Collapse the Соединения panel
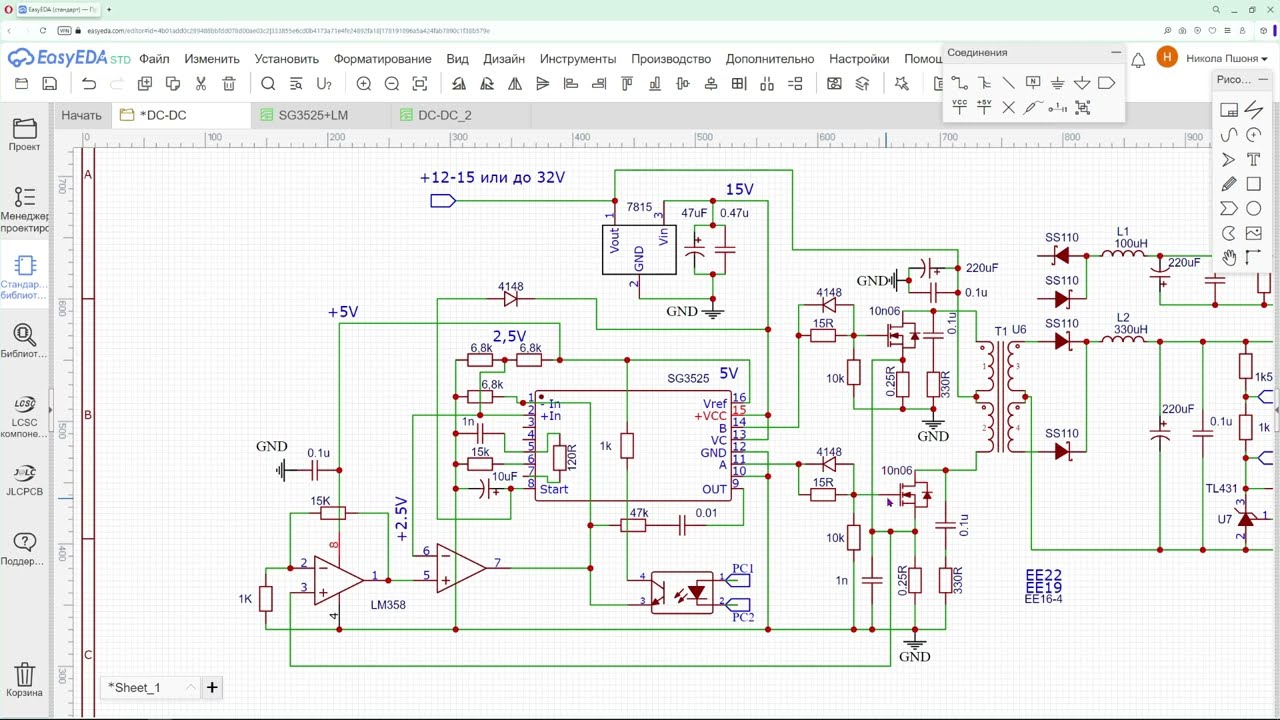 point(1116,52)
